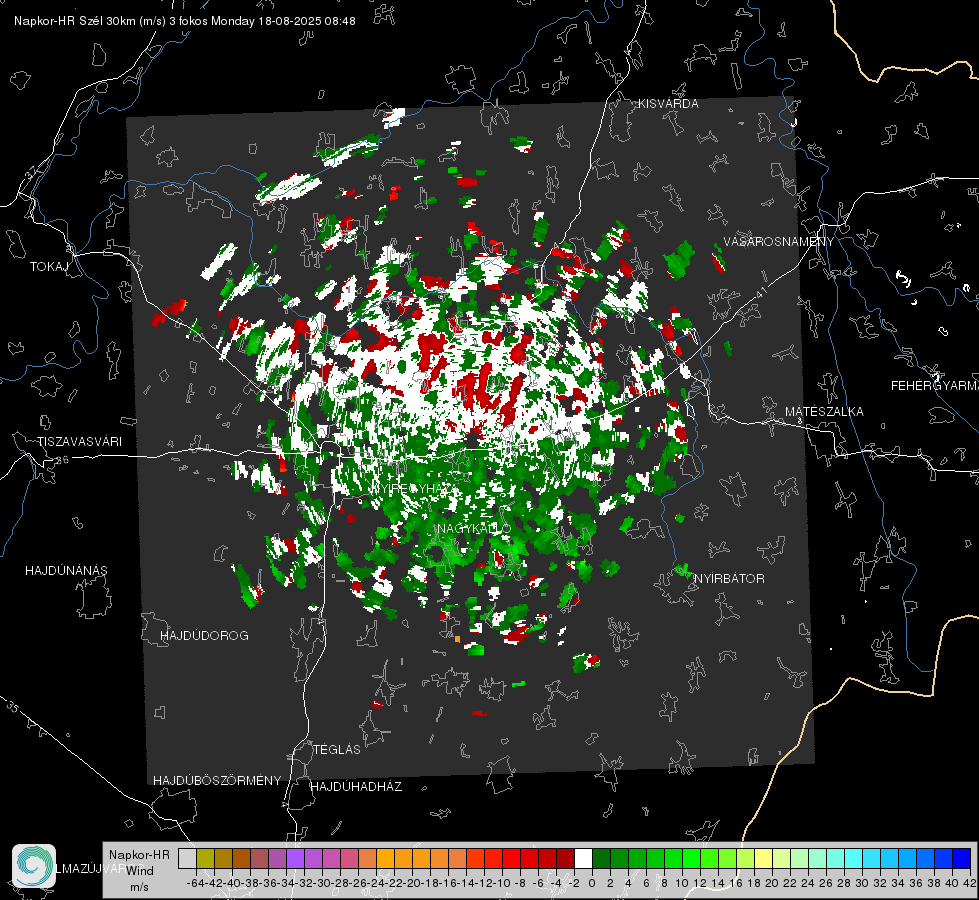
Task: Click the TISZAVASVÁRI town label
Action: coord(79,442)
